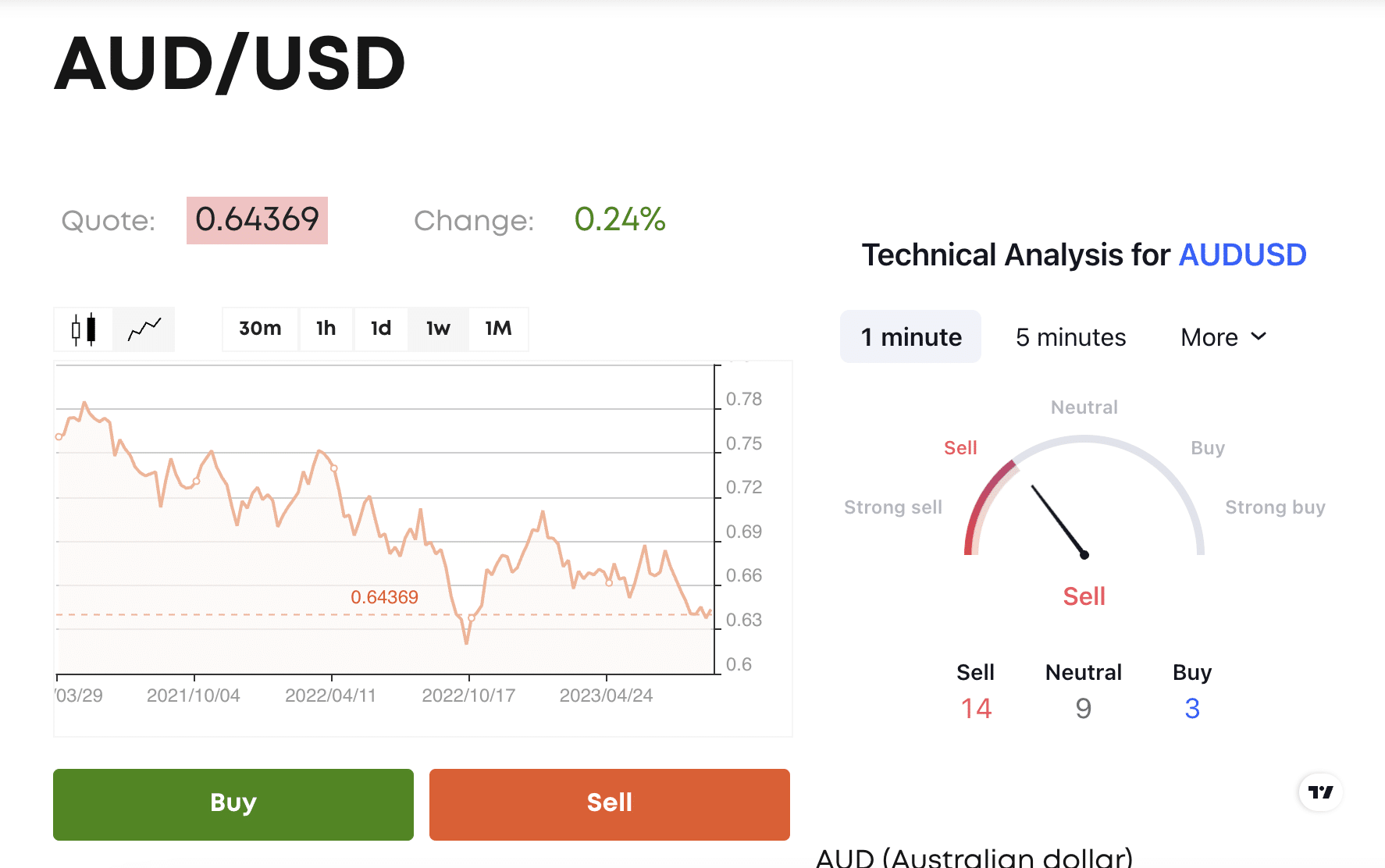This screenshot has width=1385, height=868.
Task: Click the orange Sell button
Action: tap(610, 804)
